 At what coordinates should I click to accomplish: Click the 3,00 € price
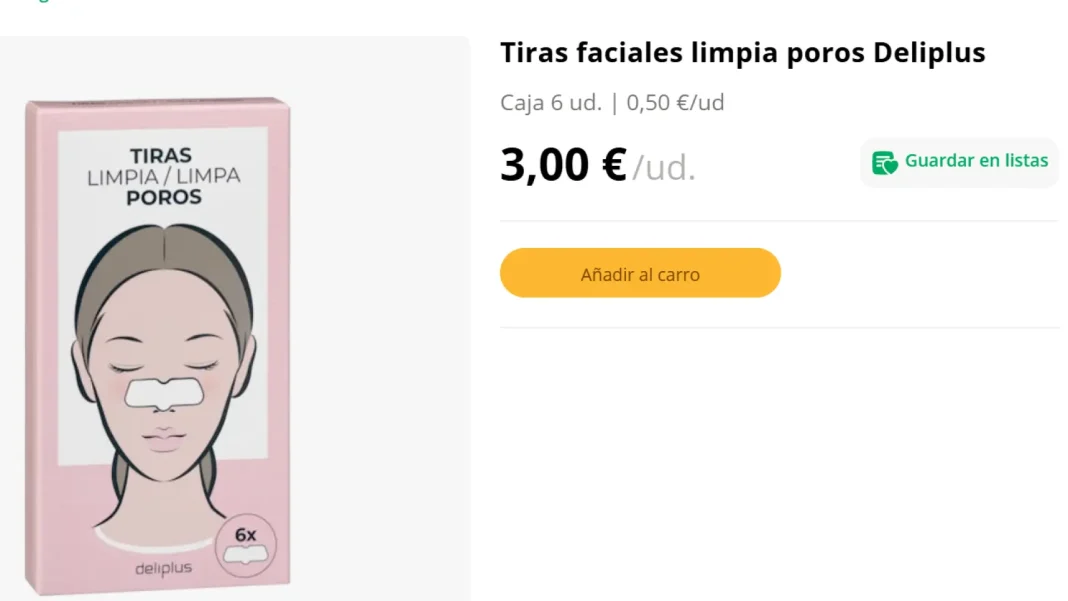563,165
